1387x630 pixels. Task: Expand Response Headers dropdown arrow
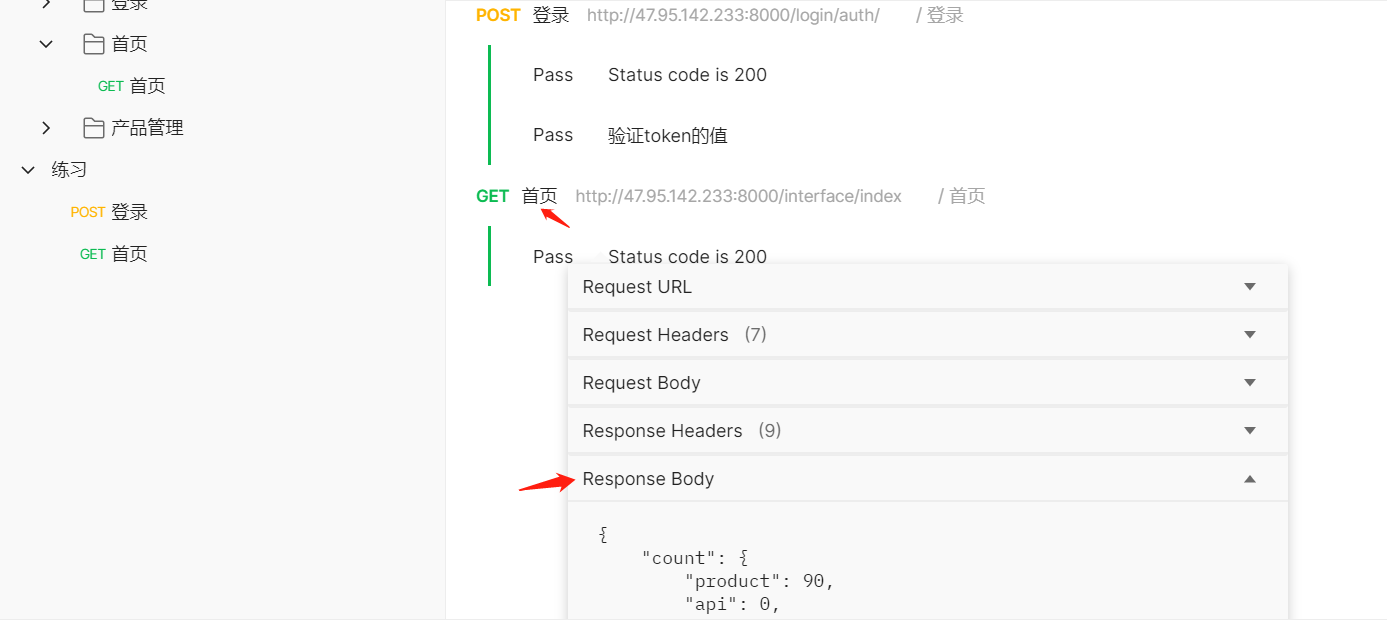(x=1249, y=431)
